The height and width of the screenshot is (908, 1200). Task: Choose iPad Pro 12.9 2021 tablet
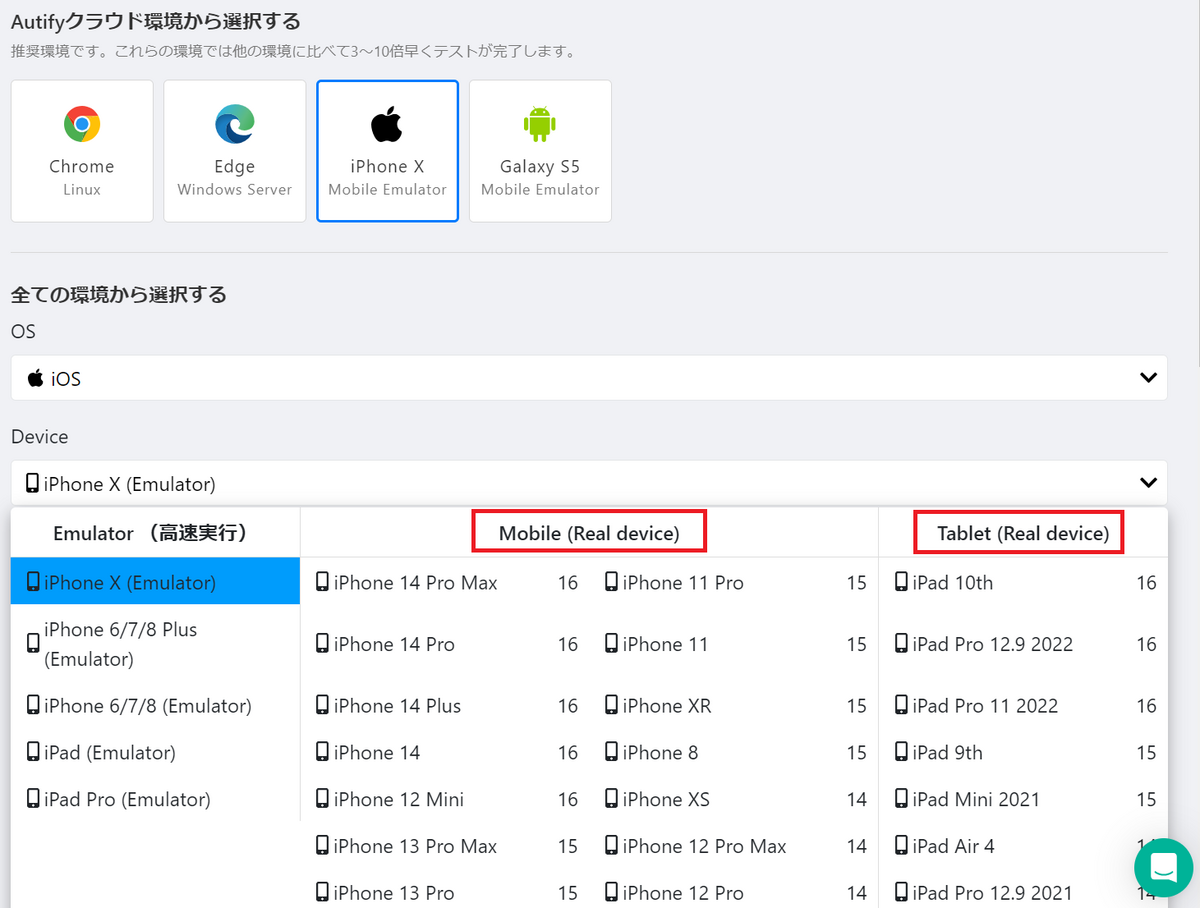1025,892
